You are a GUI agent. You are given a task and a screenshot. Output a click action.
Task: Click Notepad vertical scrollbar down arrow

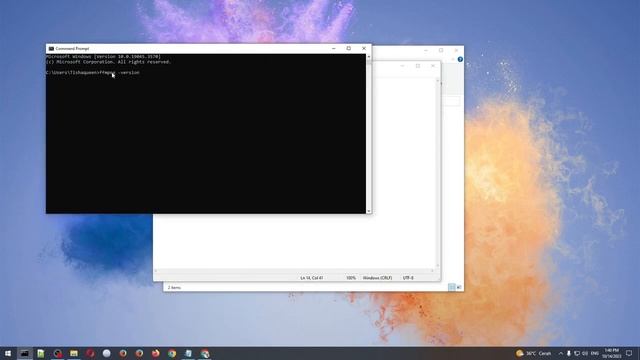tap(438, 266)
